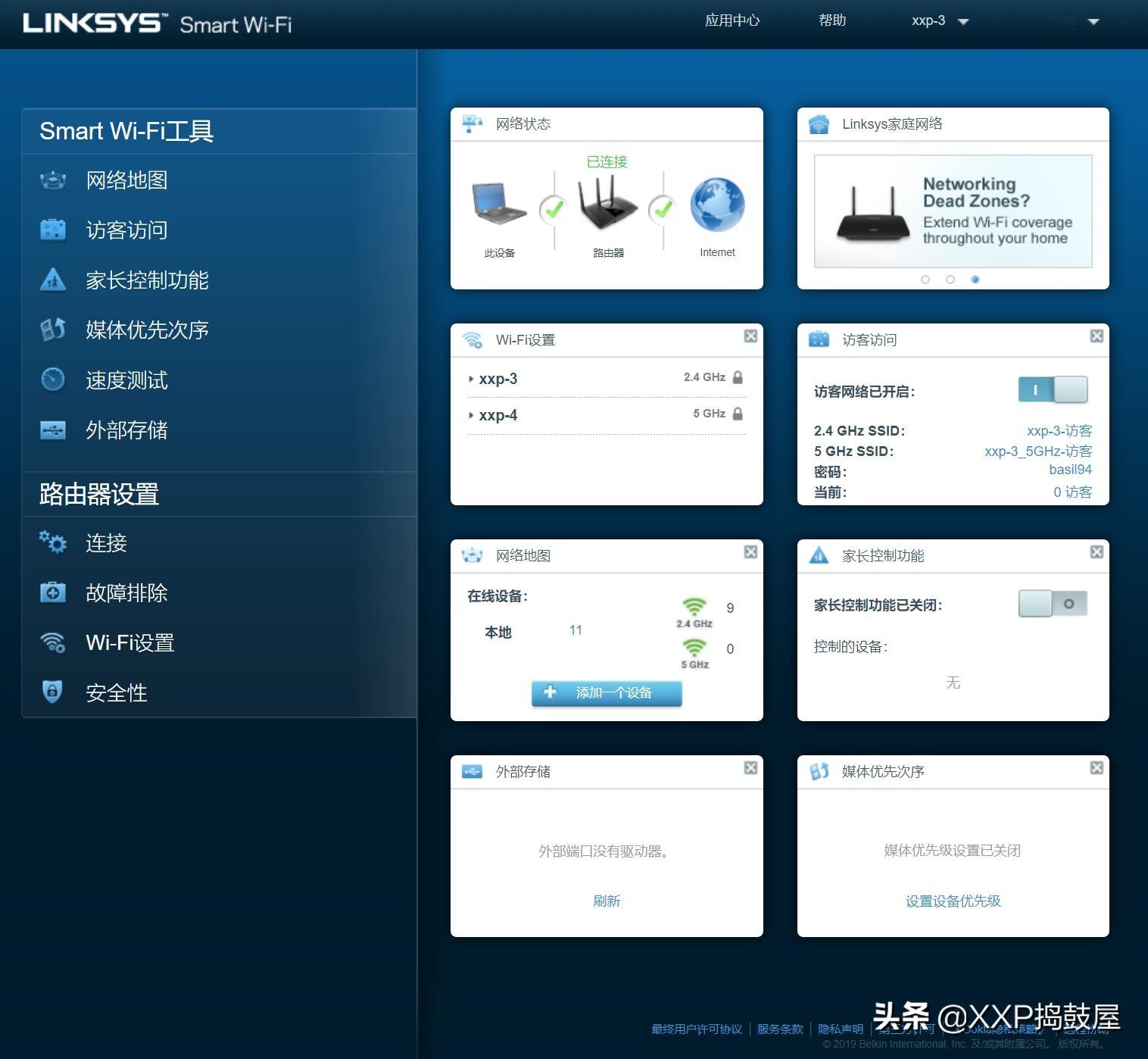
Task: Expand the xxp-4 5 GHz network entry
Action: pos(498,415)
